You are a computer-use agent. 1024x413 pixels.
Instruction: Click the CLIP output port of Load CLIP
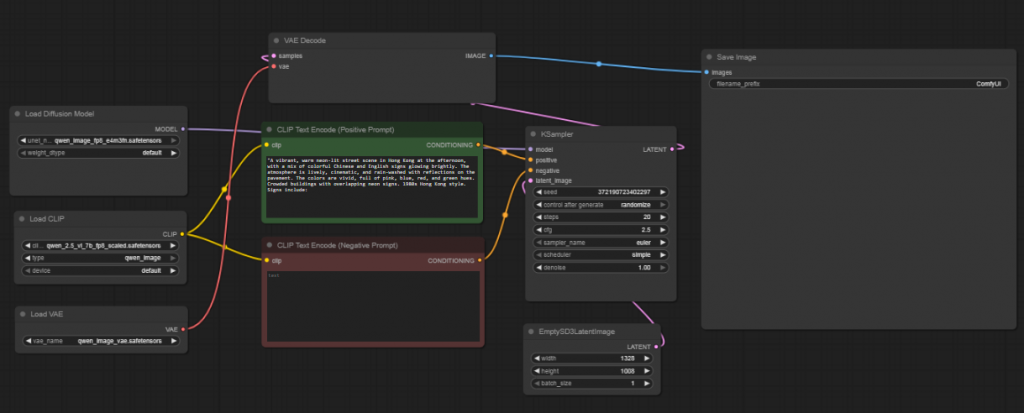(182, 234)
